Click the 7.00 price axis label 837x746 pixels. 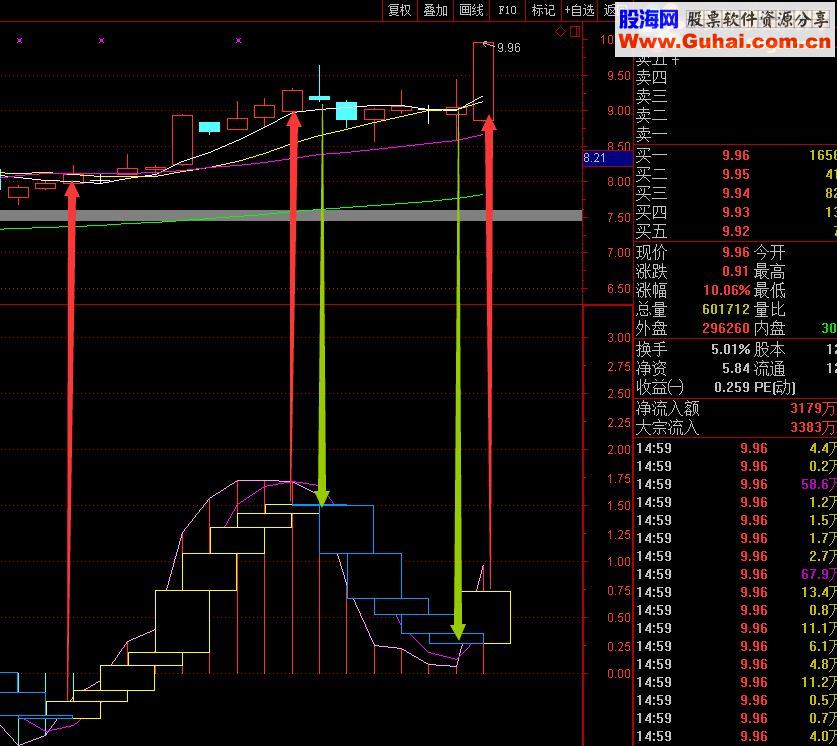[619, 252]
